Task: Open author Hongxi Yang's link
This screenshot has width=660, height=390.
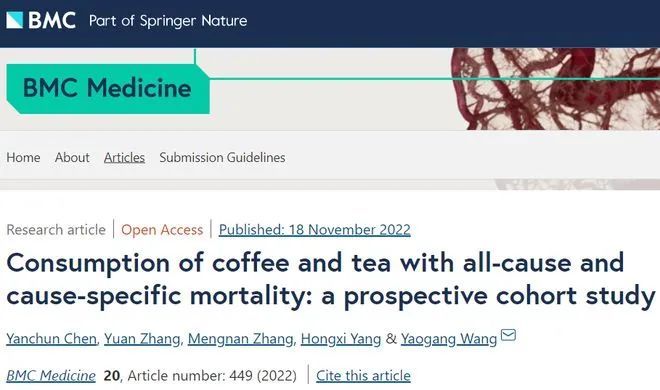Action: pos(341,339)
